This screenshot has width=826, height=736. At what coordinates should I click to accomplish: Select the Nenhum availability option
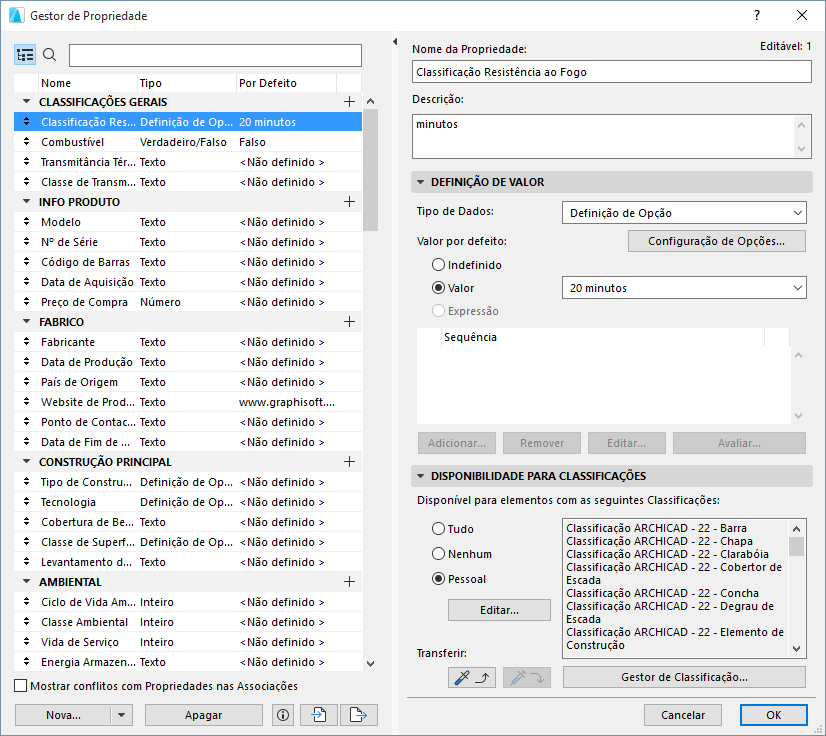click(438, 554)
